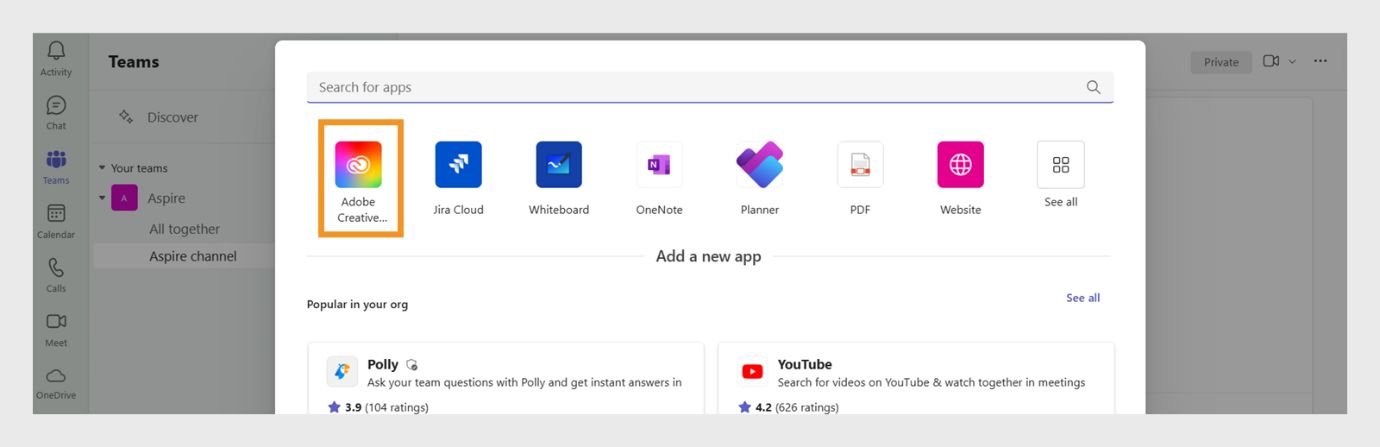Click the Private button

[1221, 62]
